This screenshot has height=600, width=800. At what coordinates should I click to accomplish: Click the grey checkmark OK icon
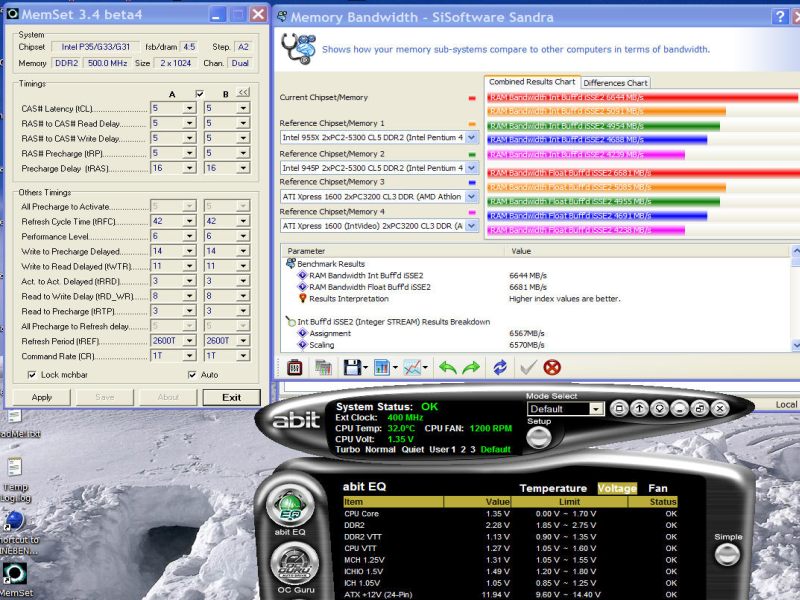528,367
